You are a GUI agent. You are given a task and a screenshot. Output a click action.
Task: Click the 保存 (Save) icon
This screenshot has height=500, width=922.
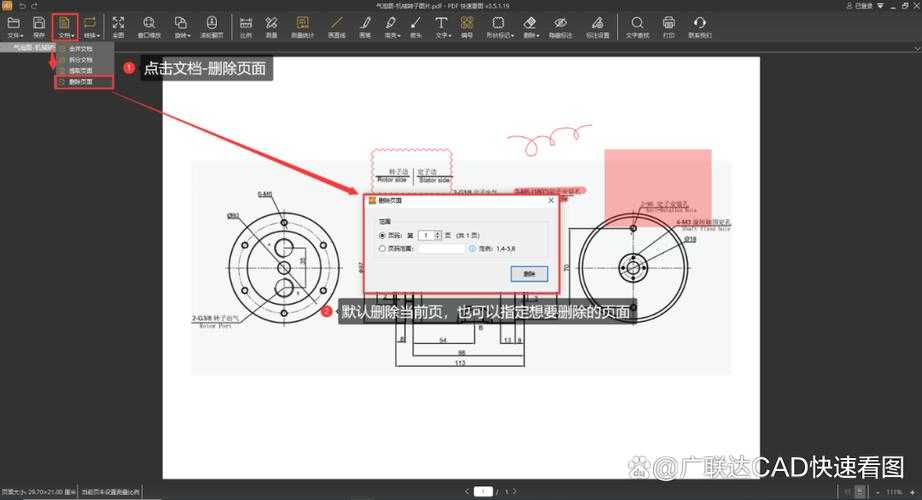[x=38, y=26]
